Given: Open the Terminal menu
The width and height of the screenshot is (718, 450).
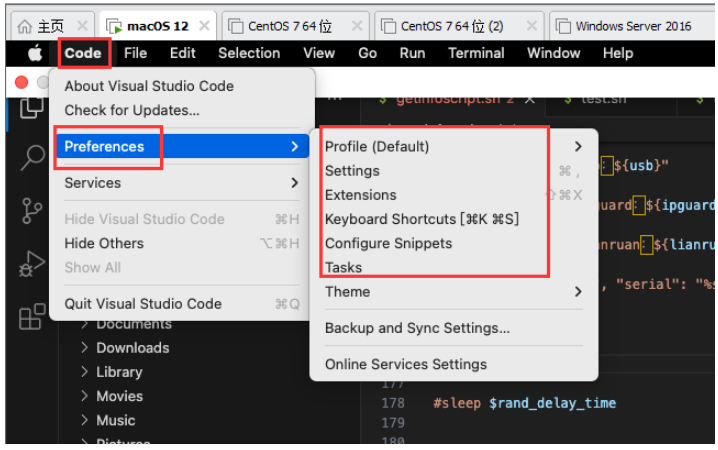Looking at the screenshot, I should pos(476,53).
